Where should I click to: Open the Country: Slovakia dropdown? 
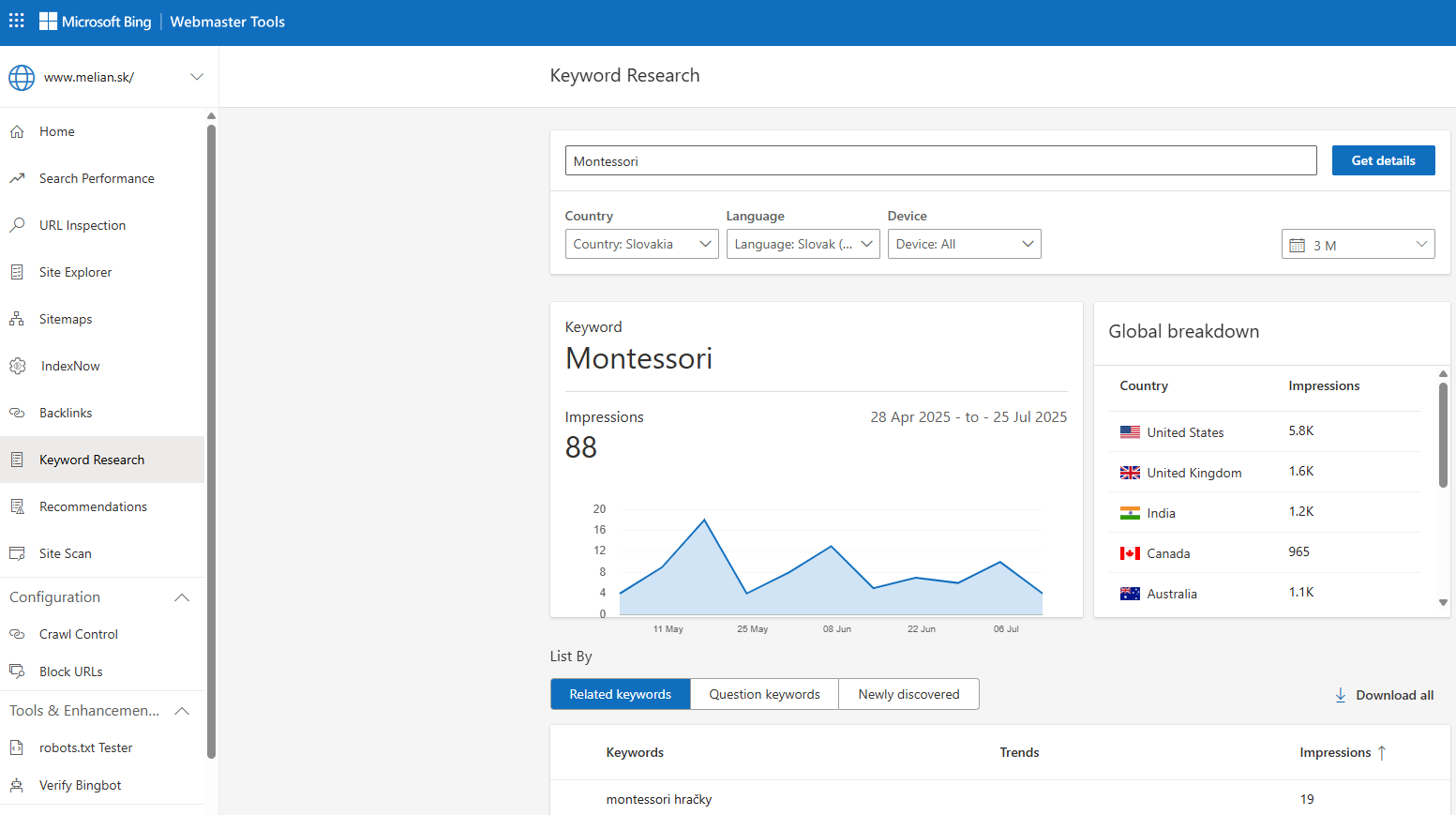click(641, 244)
